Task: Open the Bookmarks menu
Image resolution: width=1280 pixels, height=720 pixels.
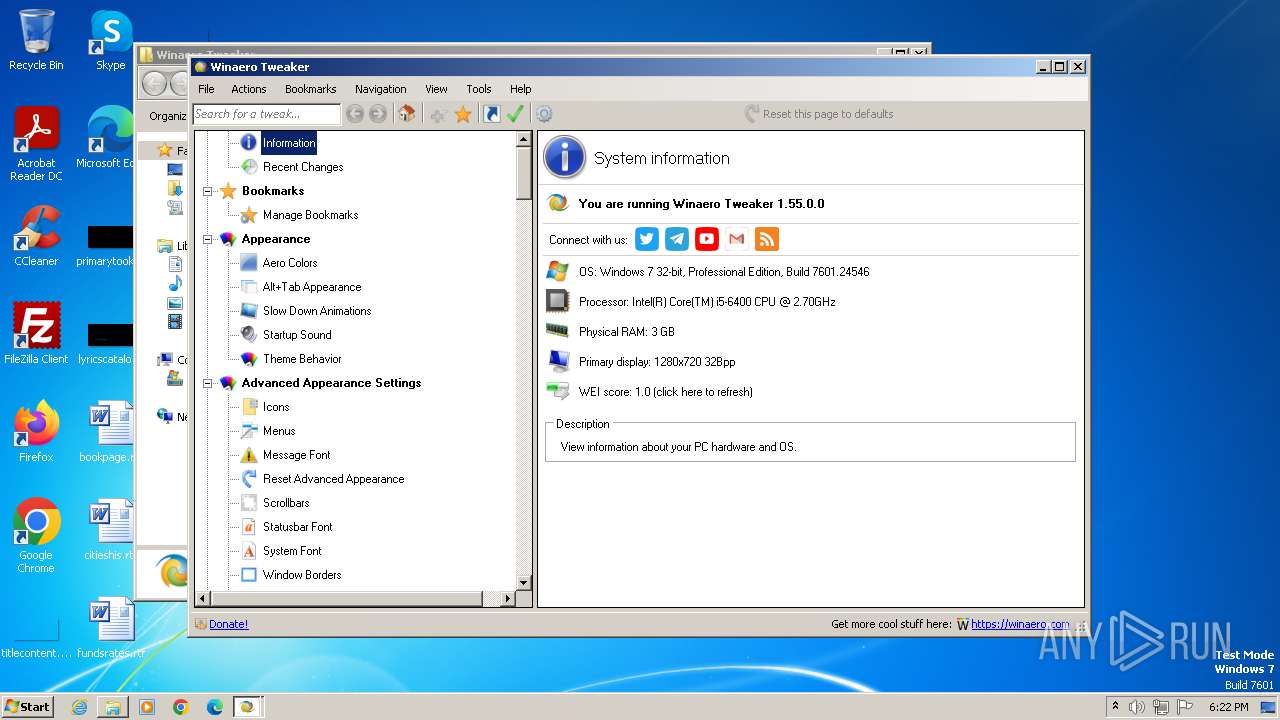Action: tap(311, 89)
